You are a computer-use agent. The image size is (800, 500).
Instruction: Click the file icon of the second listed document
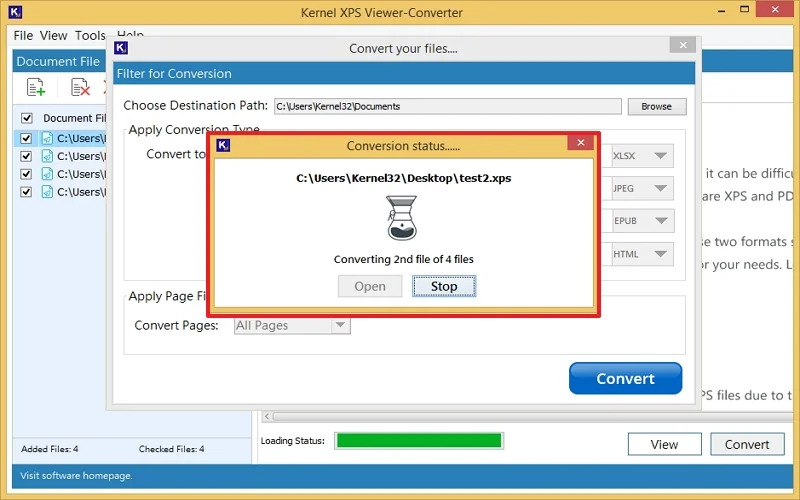pyautogui.click(x=47, y=156)
